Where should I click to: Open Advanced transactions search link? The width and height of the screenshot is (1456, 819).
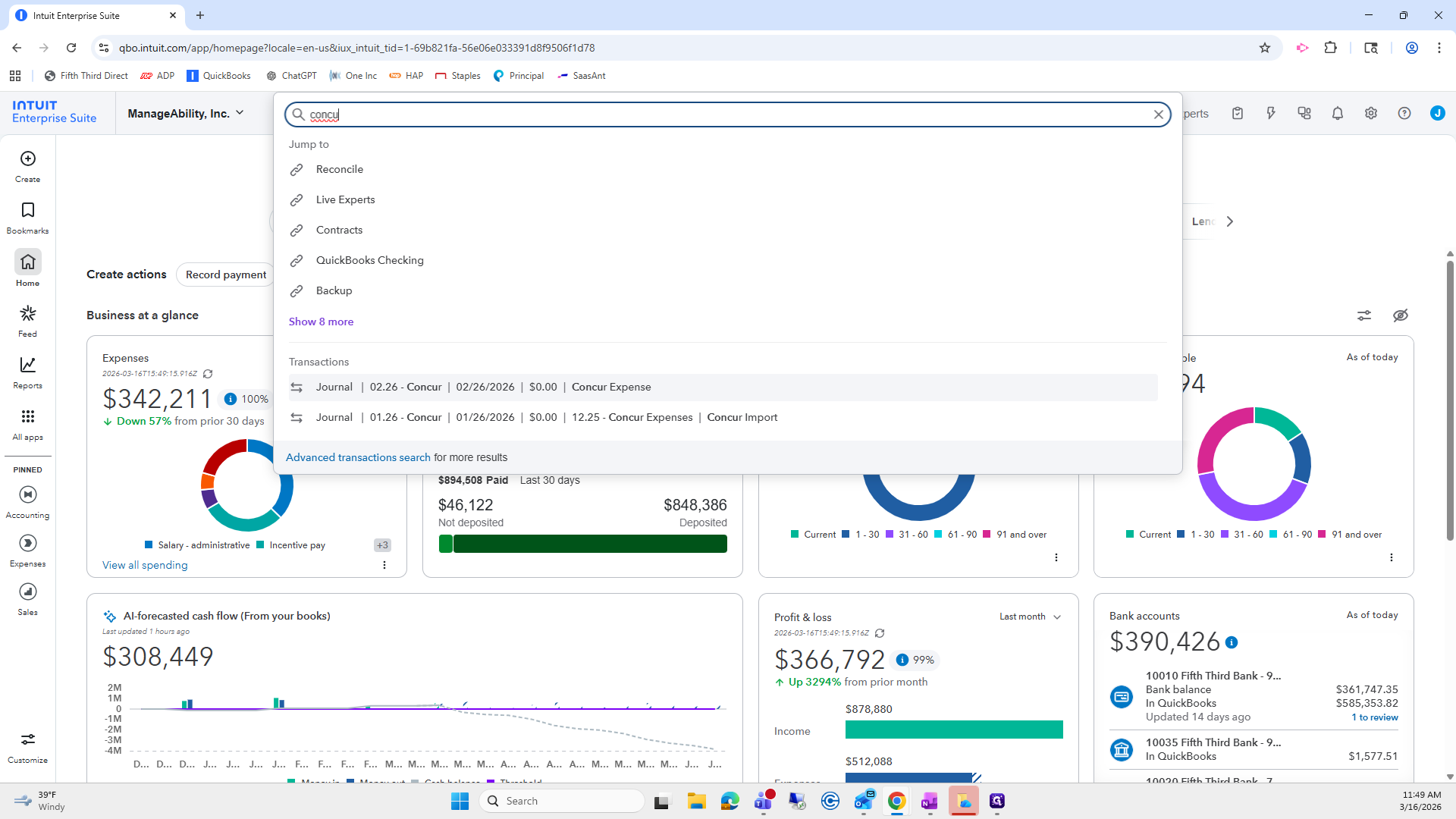coord(358,457)
